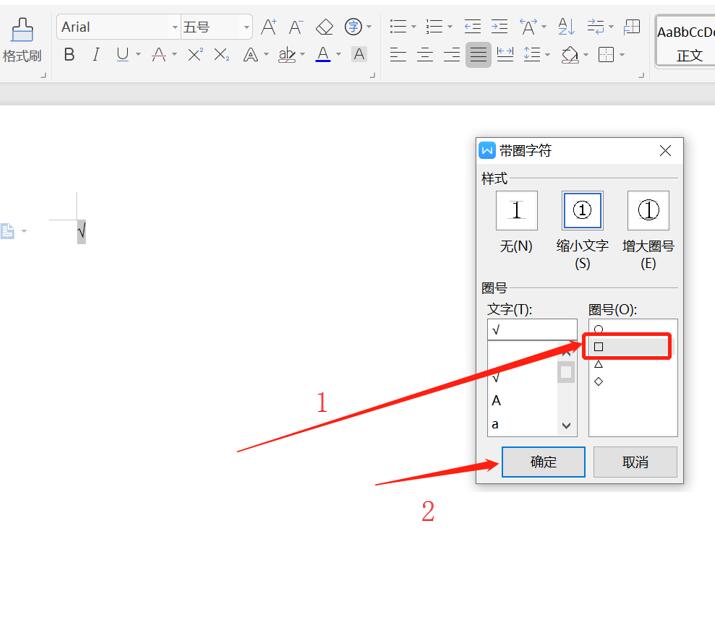Open show/hide paragraph marks tool
The image size is (715, 619).
pos(596,26)
